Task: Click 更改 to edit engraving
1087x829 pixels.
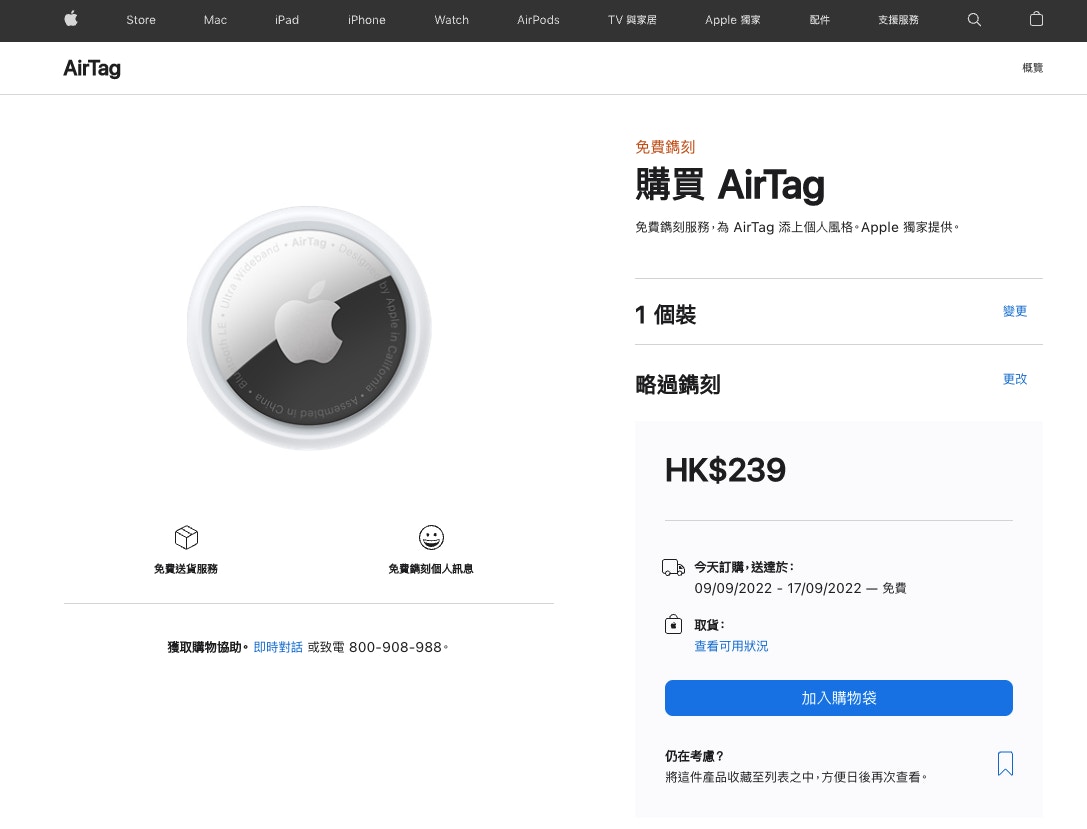Action: (x=1015, y=379)
